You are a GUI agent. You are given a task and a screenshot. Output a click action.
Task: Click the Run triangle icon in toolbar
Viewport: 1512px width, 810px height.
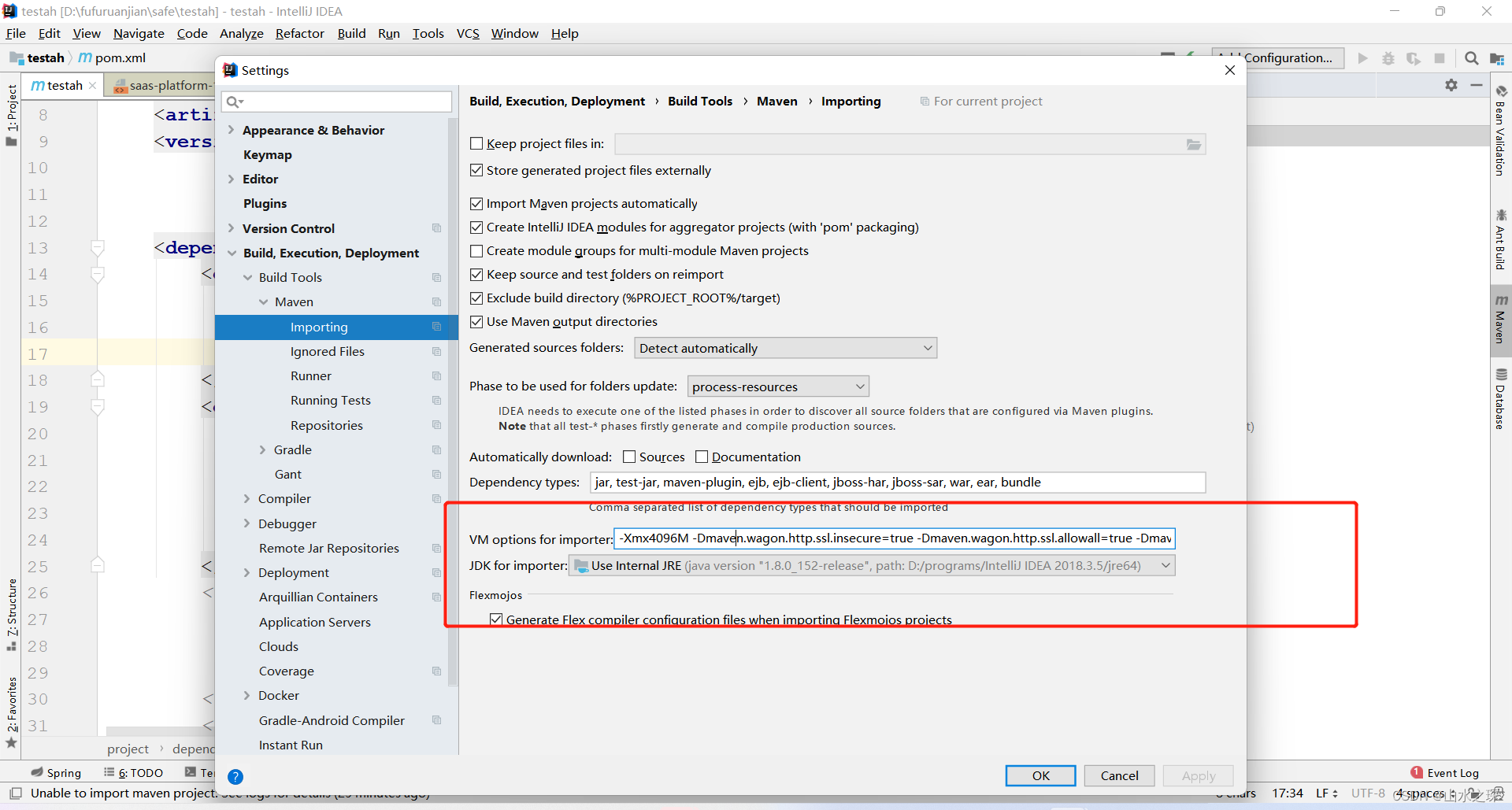coord(1362,58)
